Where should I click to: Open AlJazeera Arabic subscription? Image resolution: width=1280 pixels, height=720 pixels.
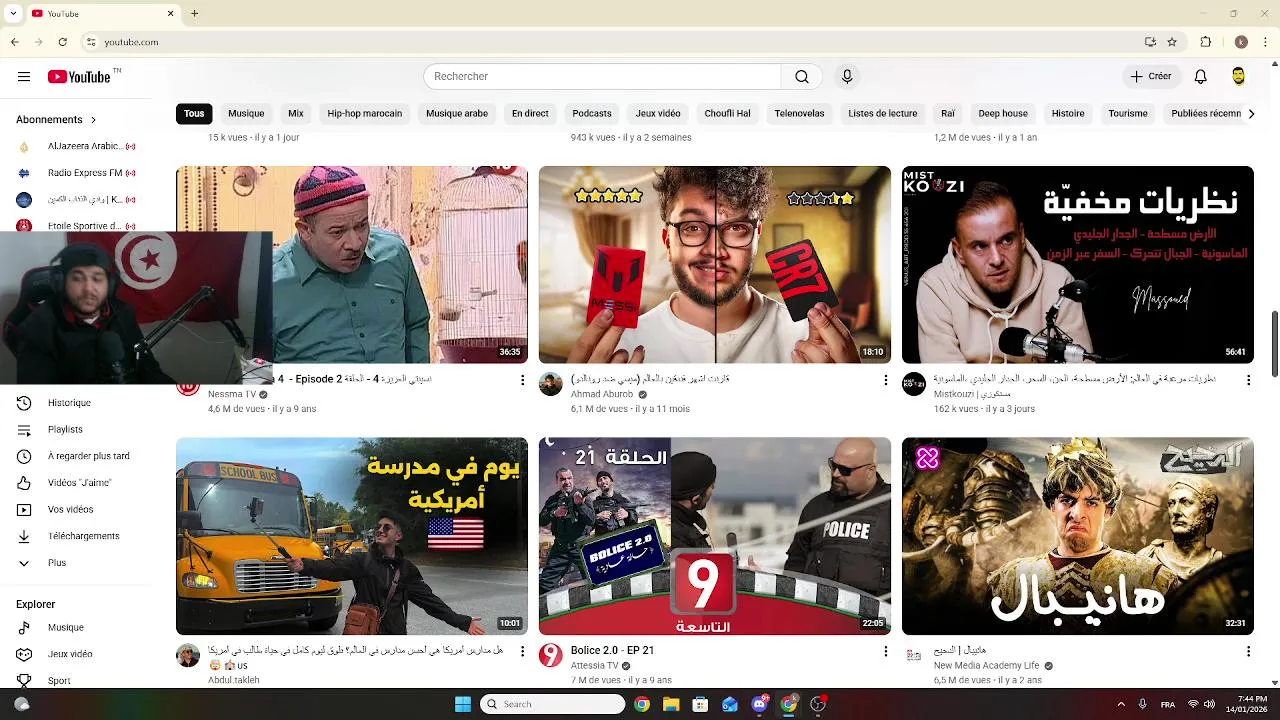(x=77, y=146)
